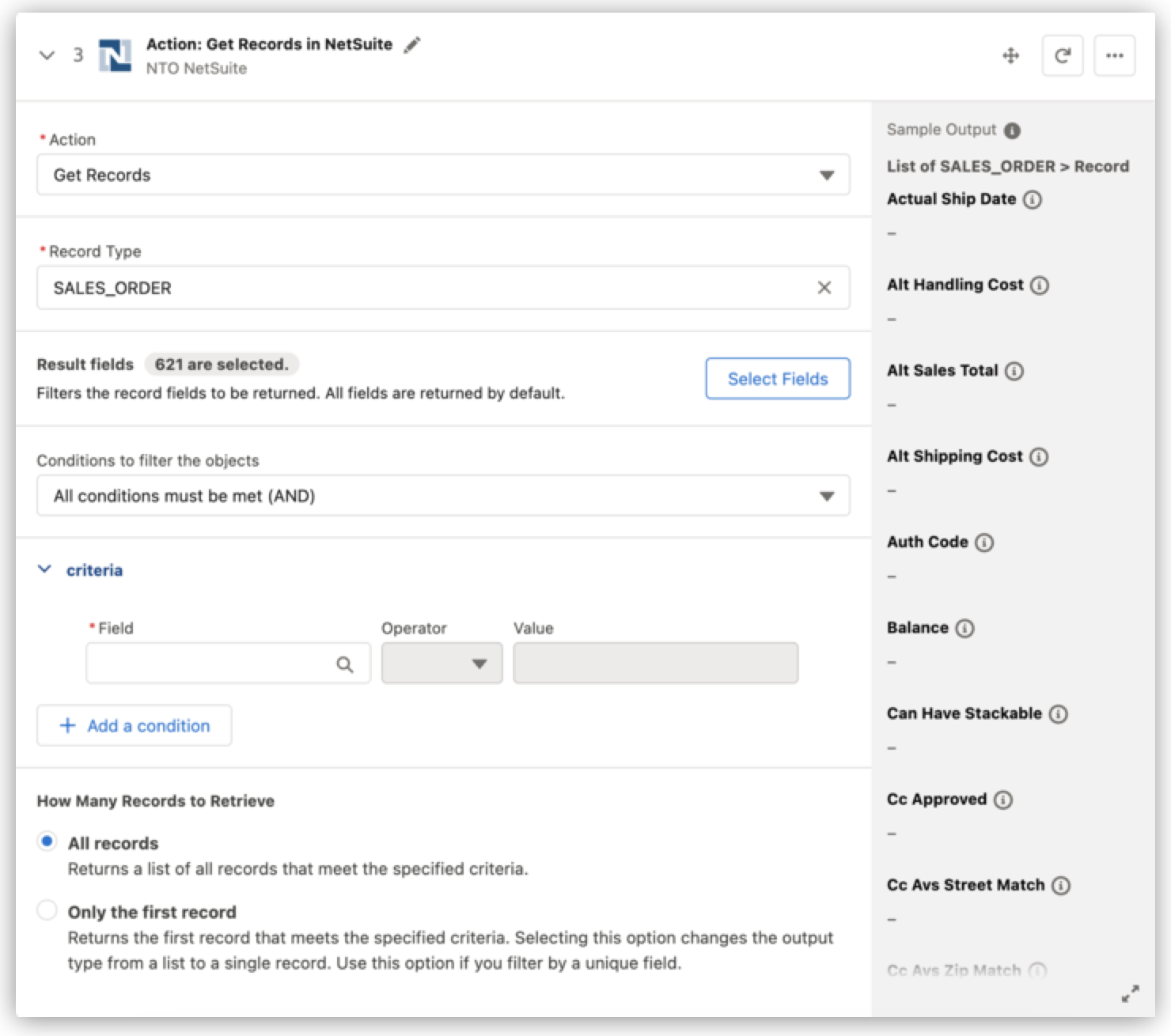
Task: Click the Select Fields button
Action: click(x=777, y=378)
